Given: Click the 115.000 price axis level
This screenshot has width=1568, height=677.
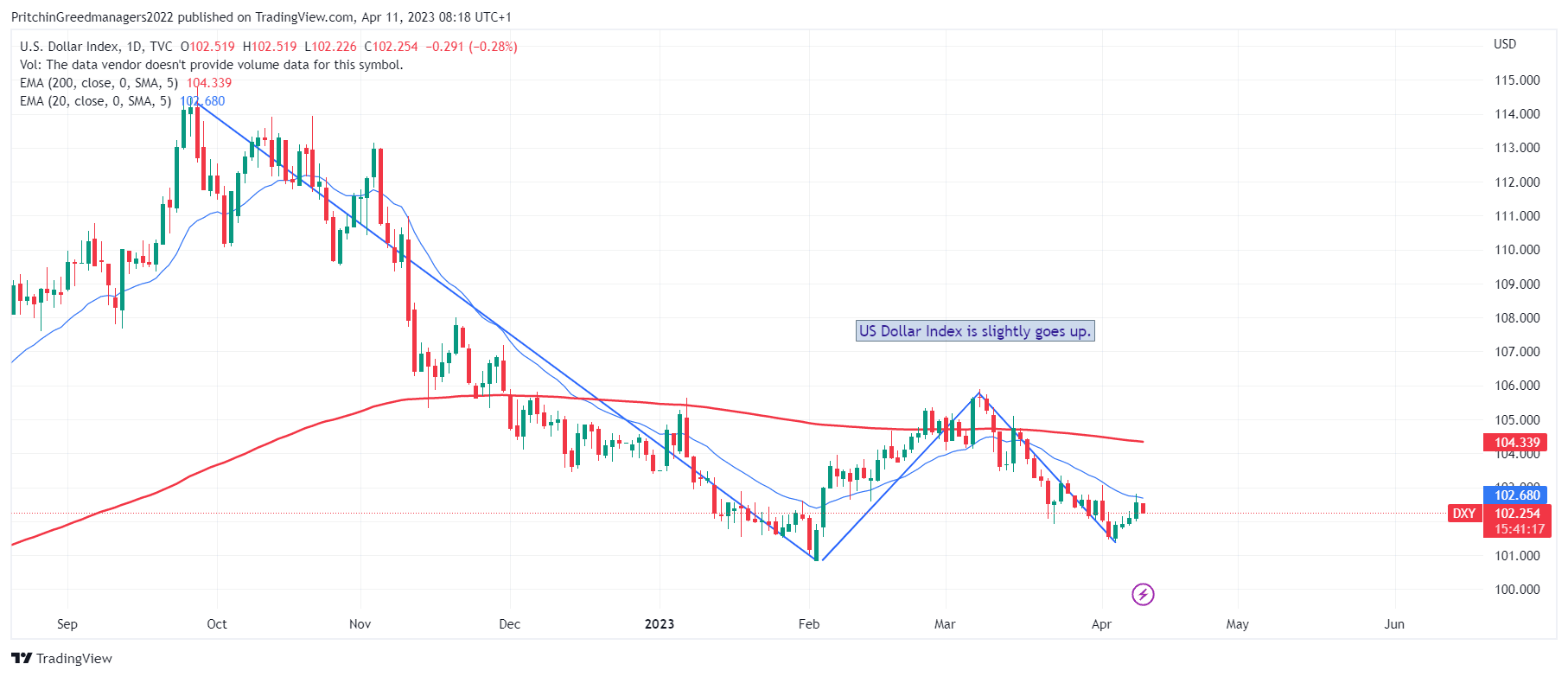Looking at the screenshot, I should pyautogui.click(x=1517, y=80).
